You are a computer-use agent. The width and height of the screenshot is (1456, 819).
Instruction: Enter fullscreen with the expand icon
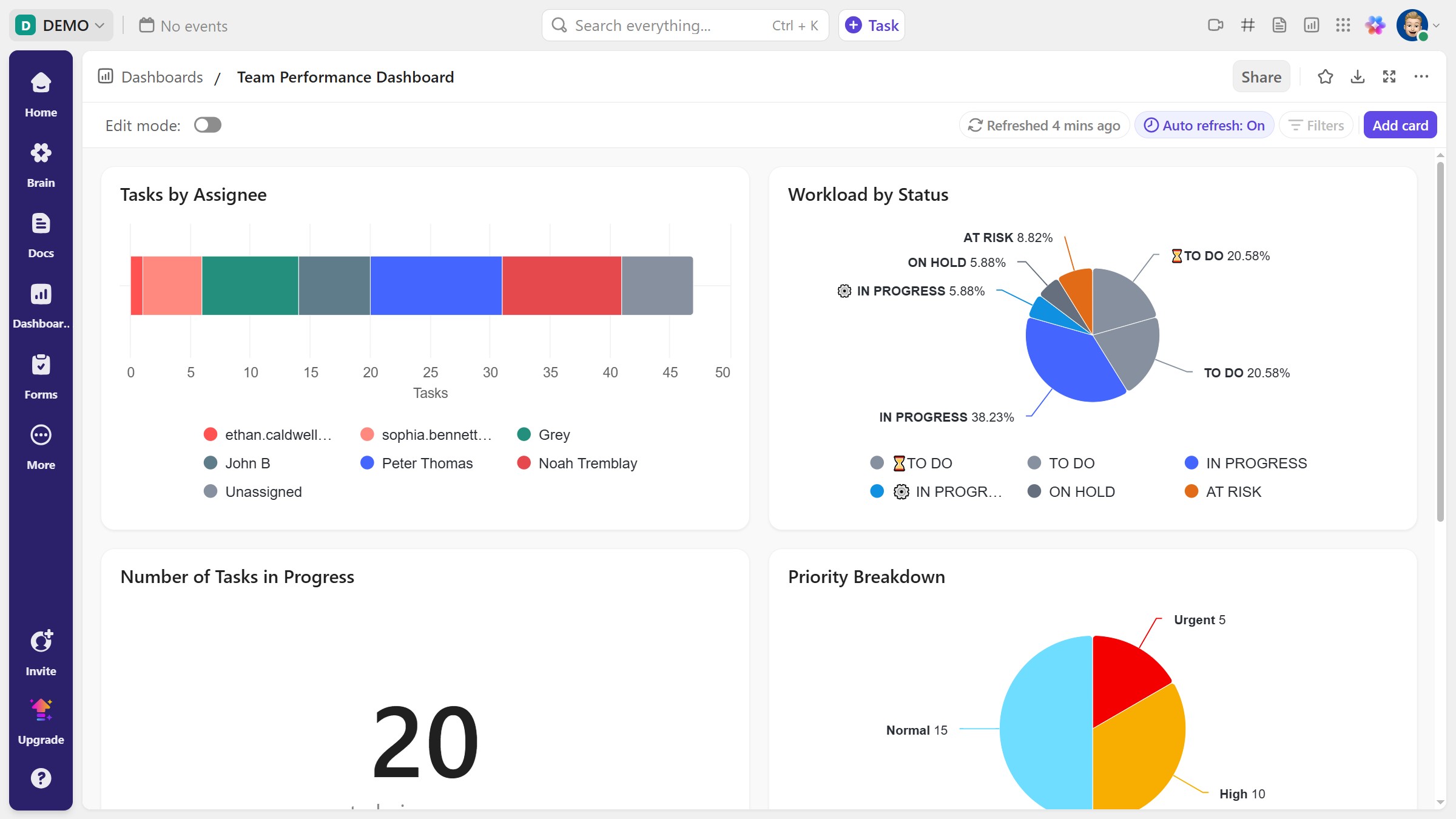[1389, 77]
